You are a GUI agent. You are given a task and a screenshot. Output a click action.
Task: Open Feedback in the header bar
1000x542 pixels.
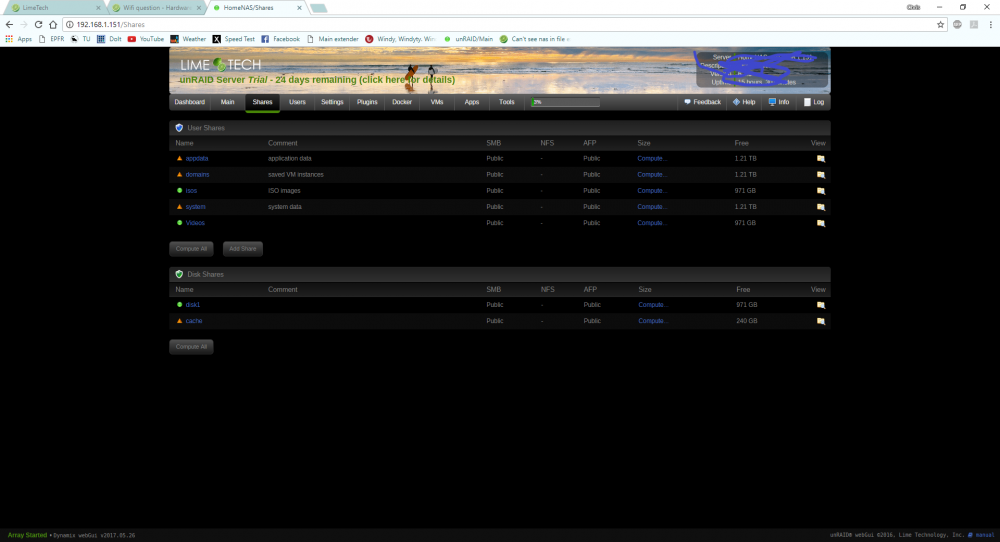(702, 102)
